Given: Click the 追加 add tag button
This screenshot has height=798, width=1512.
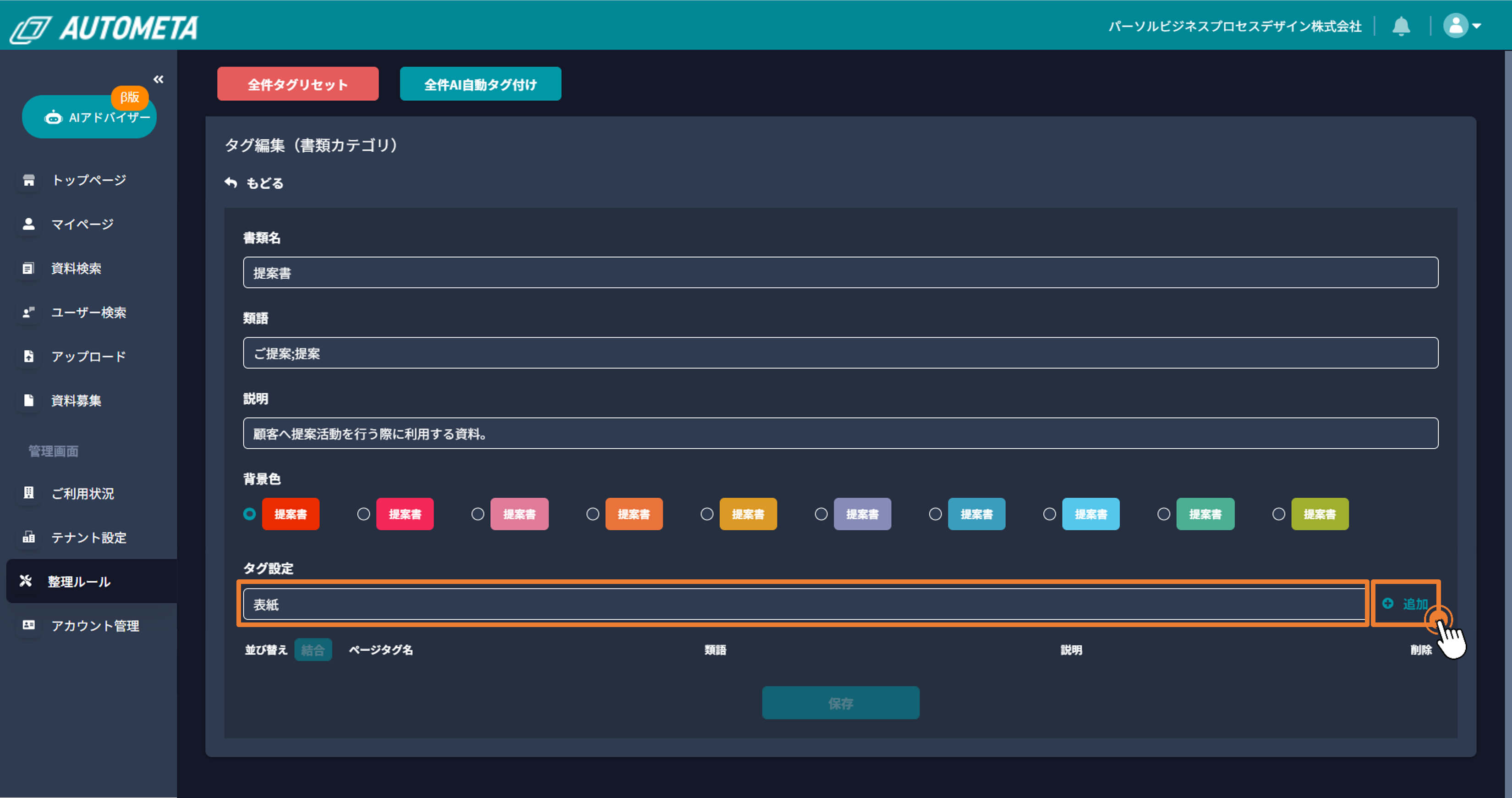Looking at the screenshot, I should [x=1405, y=604].
